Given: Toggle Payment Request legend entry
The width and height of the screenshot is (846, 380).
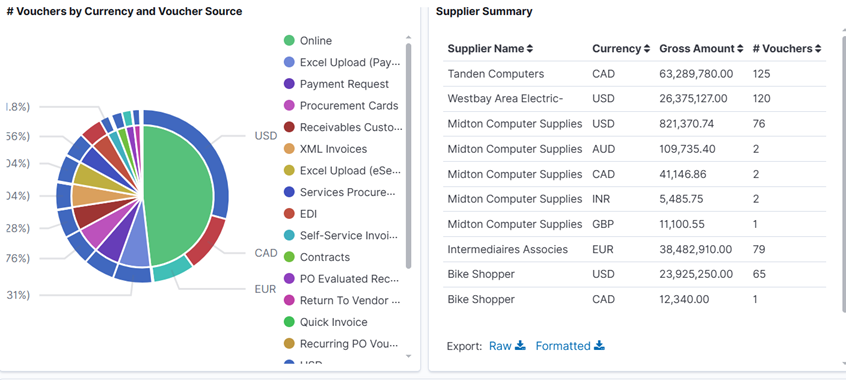Looking at the screenshot, I should click(336, 84).
